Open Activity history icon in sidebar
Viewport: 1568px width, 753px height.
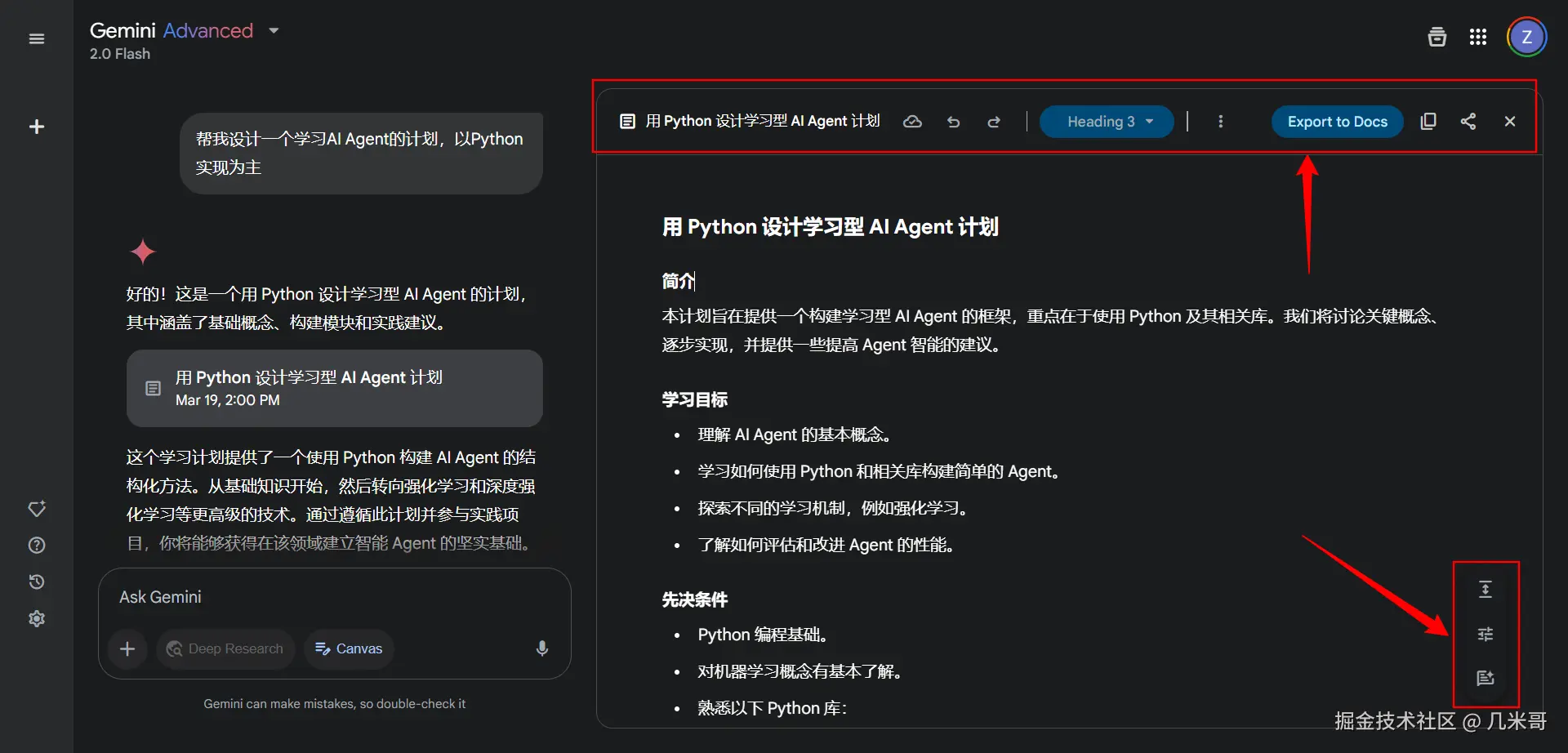click(37, 581)
